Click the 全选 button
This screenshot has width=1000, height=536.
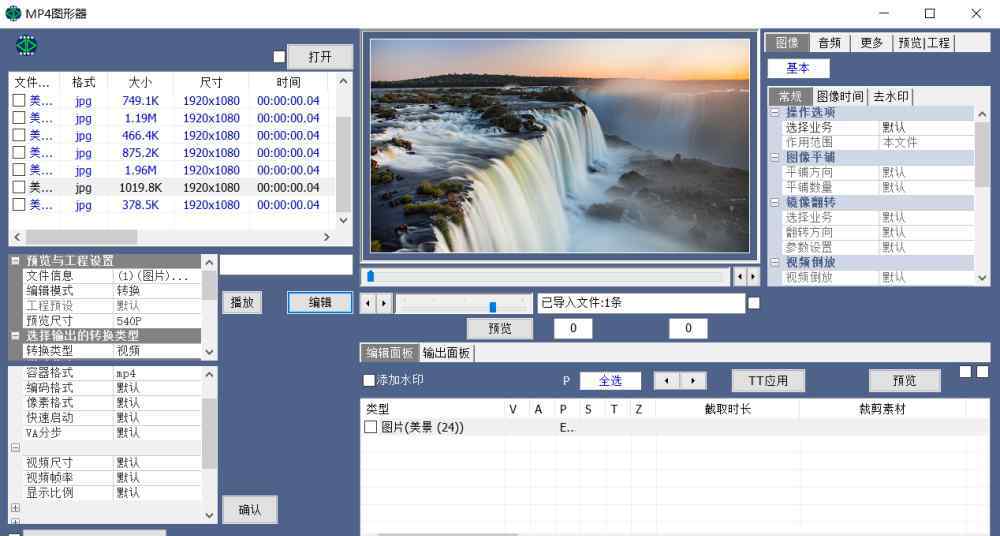point(610,381)
